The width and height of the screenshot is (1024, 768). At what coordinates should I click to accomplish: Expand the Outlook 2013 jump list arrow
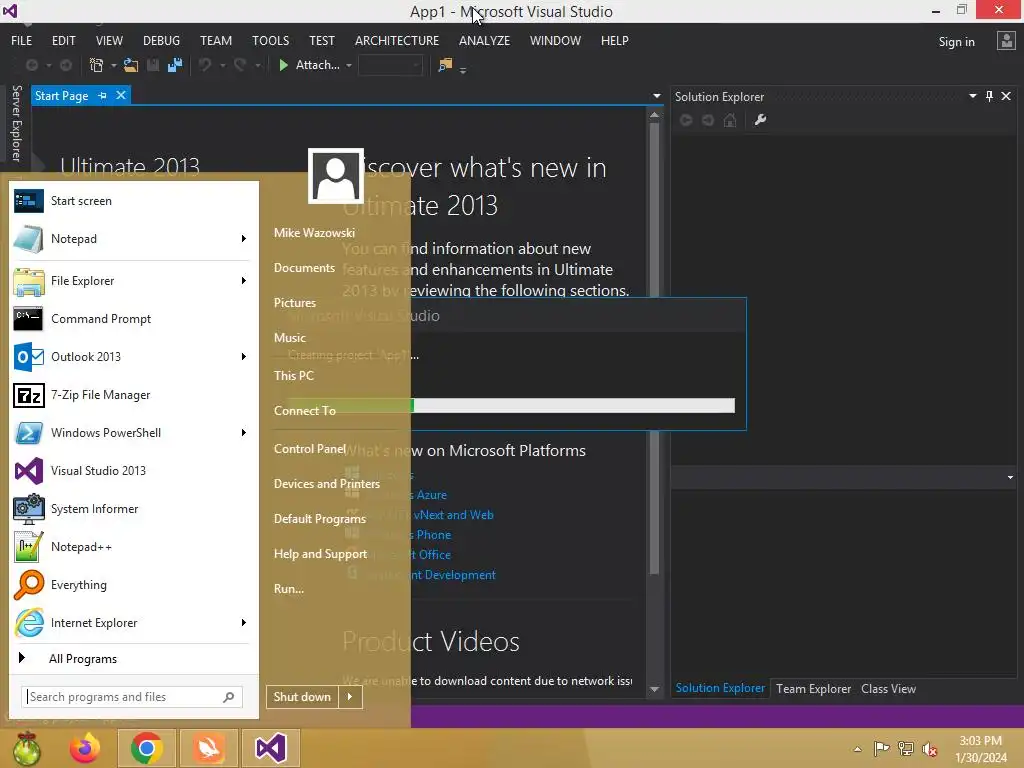tap(244, 357)
